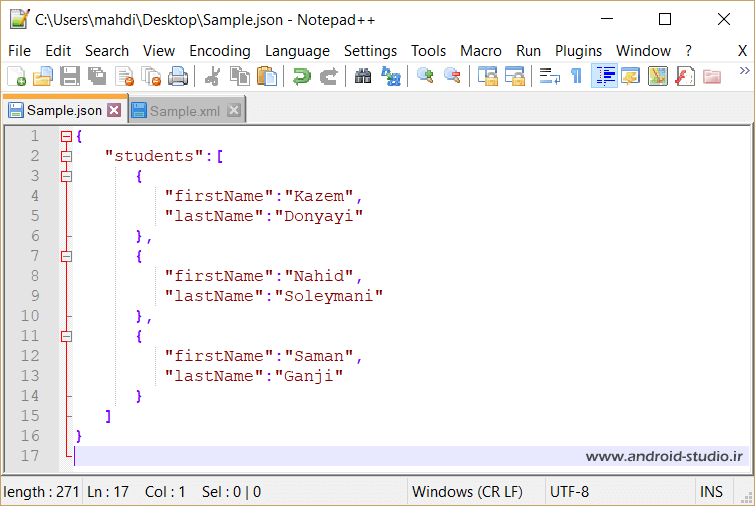Open the ? help menu
The image size is (755, 506).
click(688, 51)
